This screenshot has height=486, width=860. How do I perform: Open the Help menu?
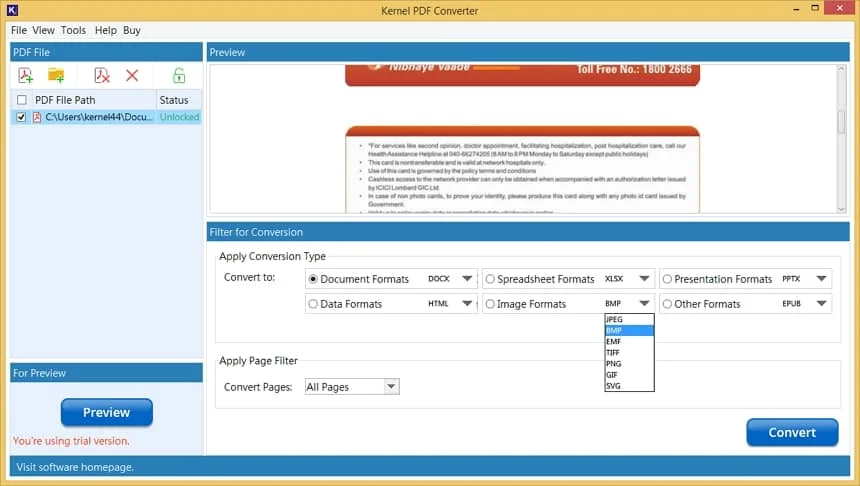pos(105,30)
